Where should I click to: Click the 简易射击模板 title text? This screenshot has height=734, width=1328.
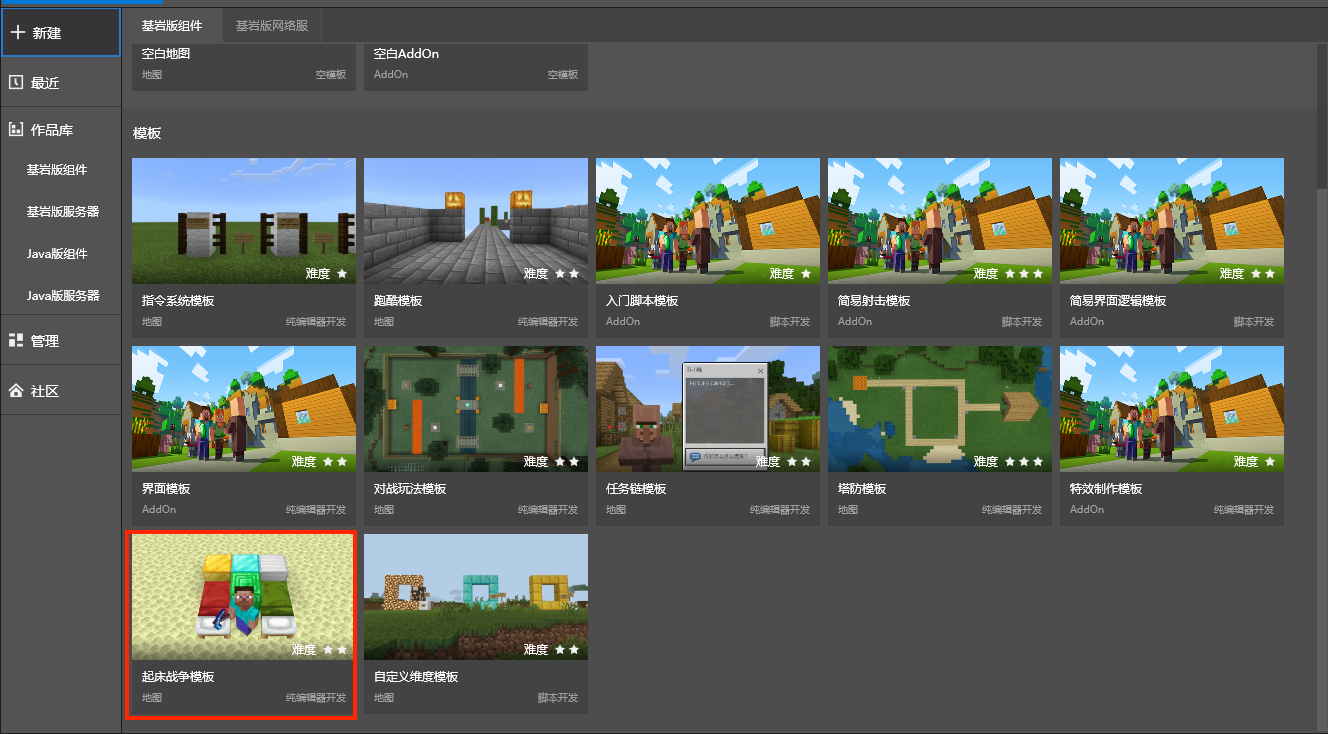874,301
